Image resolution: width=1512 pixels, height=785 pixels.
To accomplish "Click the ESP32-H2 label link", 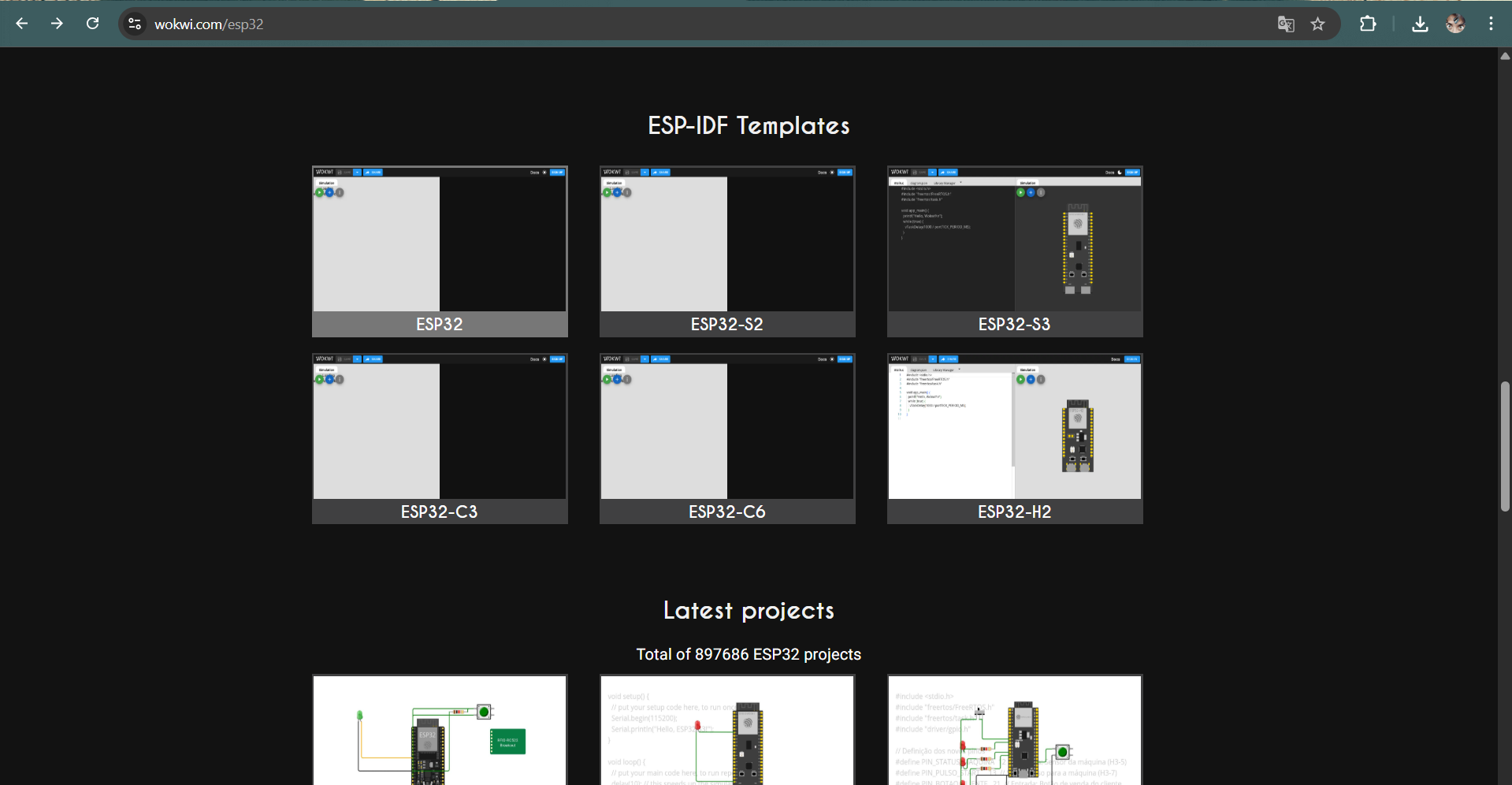I will 1015,512.
